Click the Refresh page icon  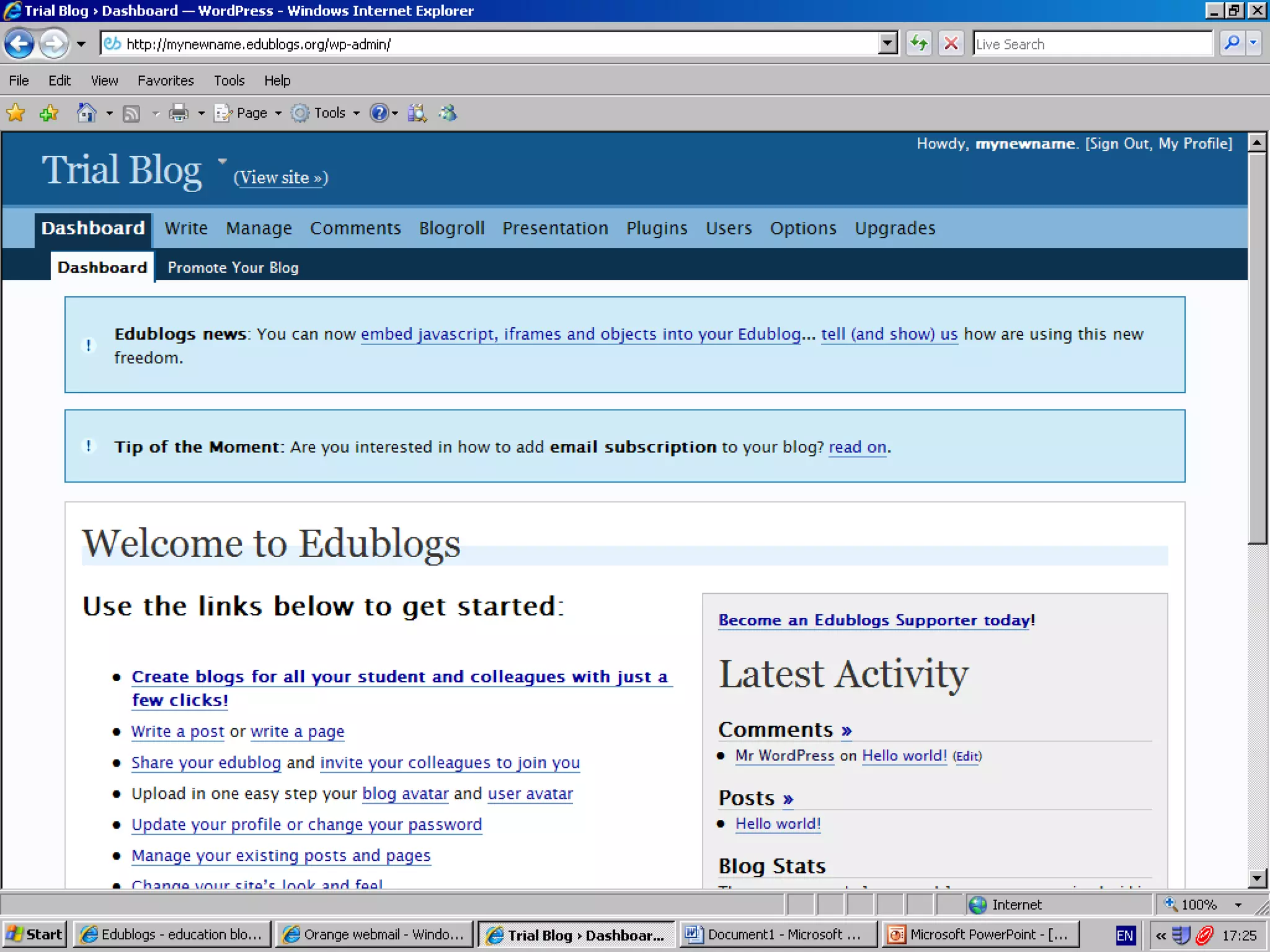(918, 44)
